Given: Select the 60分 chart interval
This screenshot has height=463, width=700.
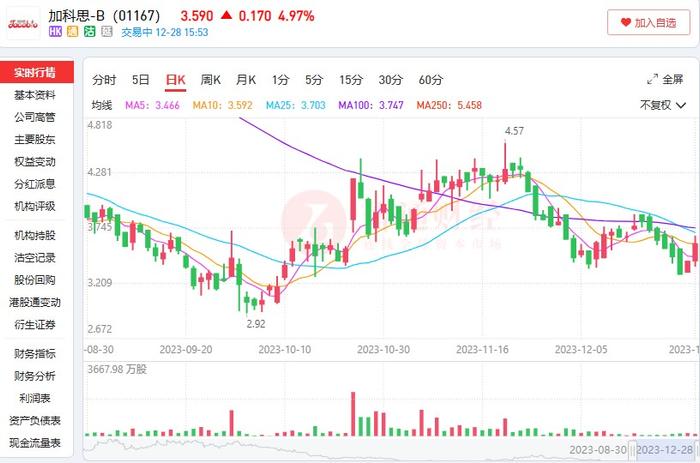Looking at the screenshot, I should [431, 80].
